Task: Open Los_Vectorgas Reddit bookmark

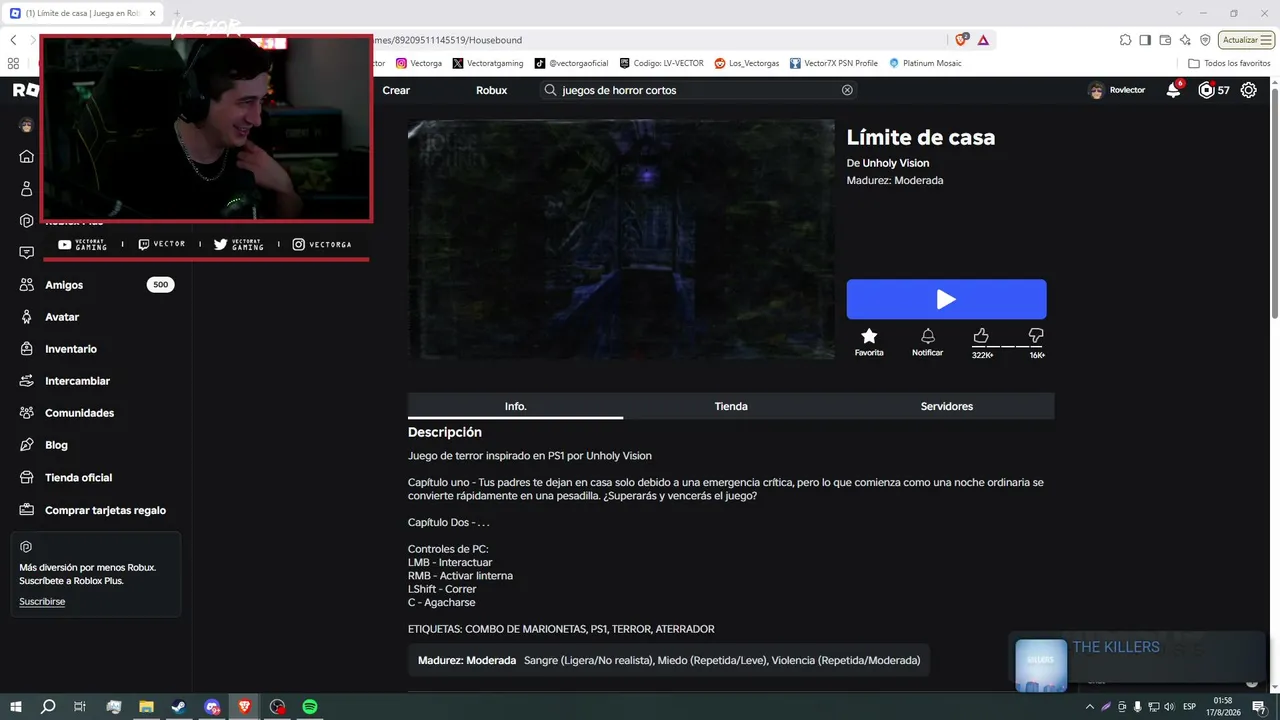Action: 746,63
